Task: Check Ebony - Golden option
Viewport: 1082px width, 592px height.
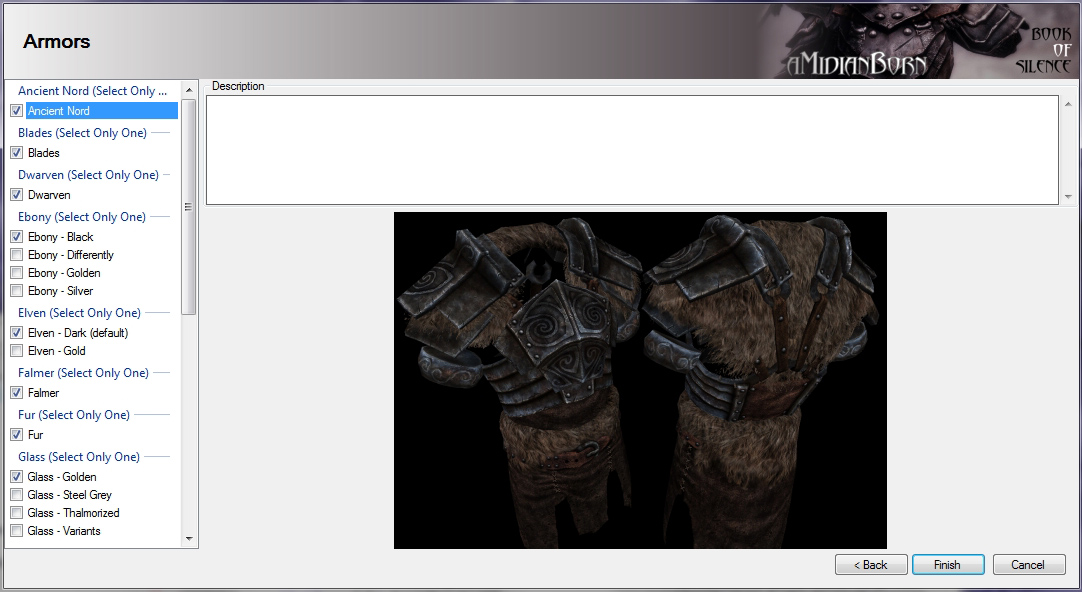Action: [x=17, y=273]
